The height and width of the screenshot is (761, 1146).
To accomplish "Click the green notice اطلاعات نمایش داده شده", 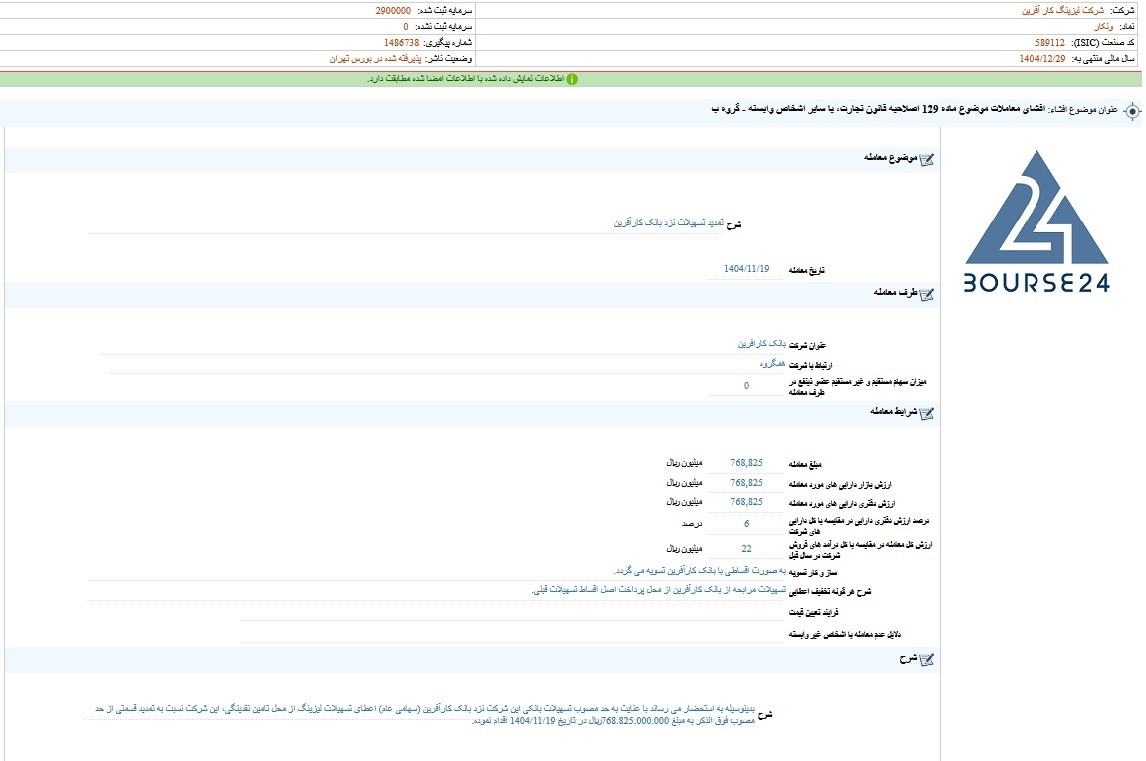I will (466, 79).
